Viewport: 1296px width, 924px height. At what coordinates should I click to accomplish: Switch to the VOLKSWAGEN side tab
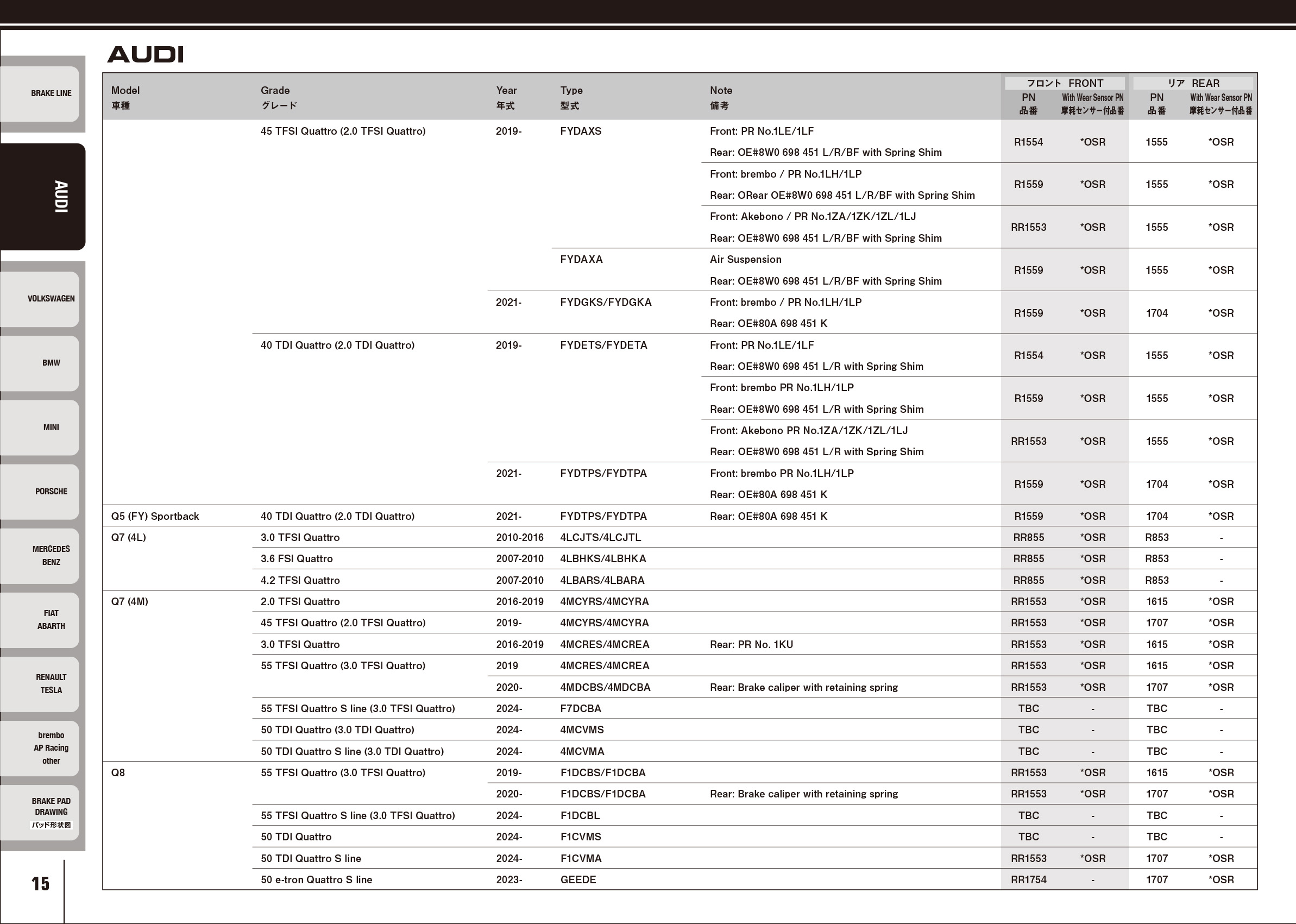coord(40,299)
